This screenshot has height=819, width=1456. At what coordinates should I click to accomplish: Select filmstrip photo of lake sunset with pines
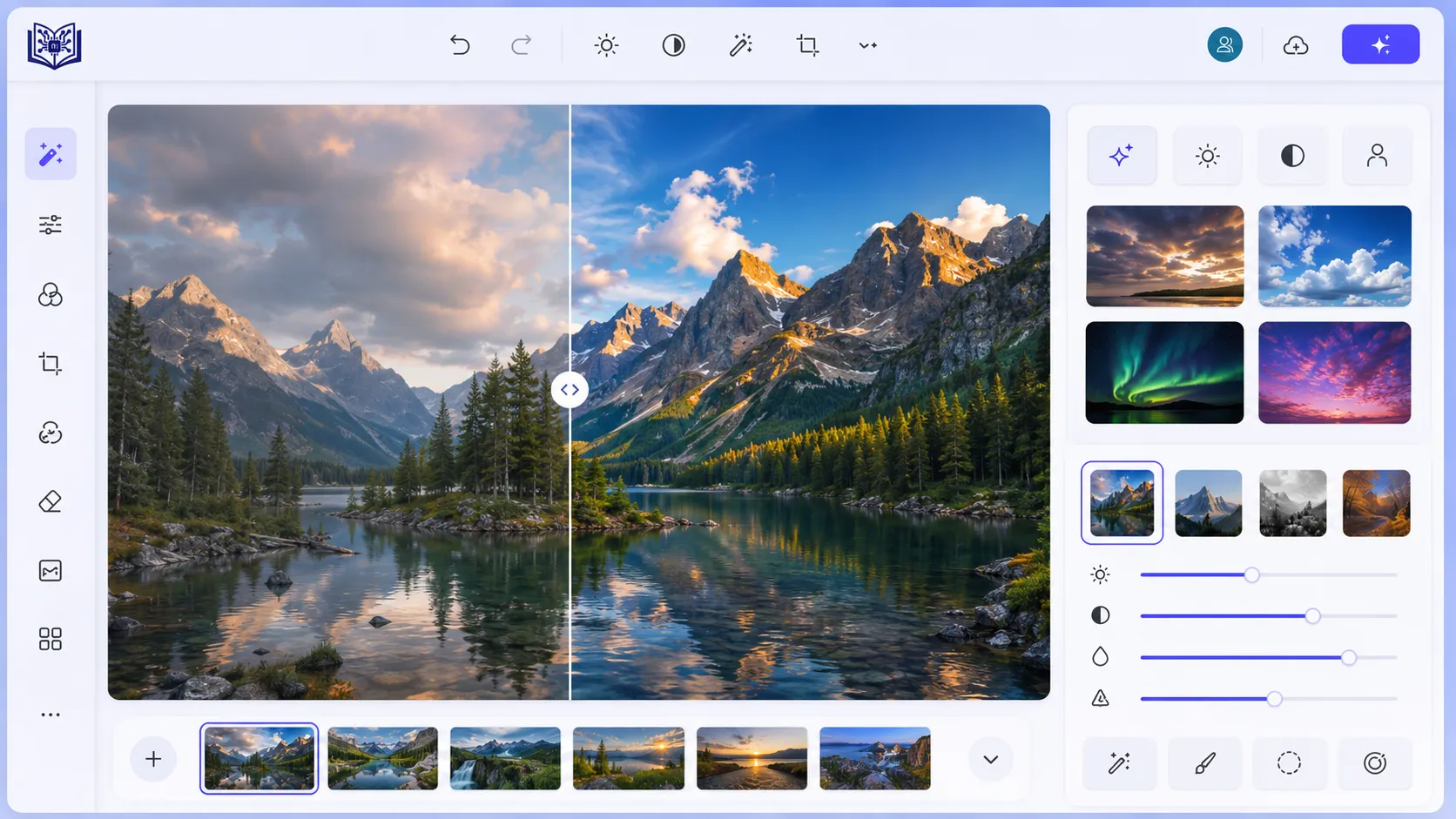(x=628, y=758)
